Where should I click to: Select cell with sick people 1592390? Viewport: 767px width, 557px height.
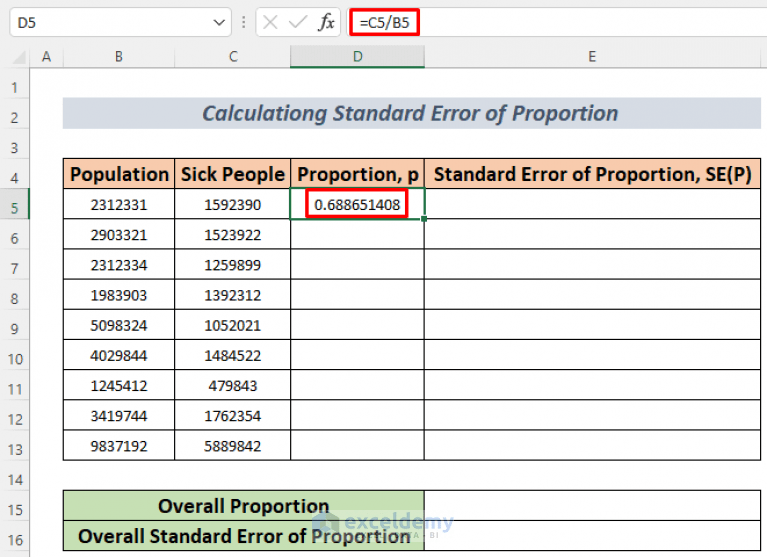click(x=233, y=204)
